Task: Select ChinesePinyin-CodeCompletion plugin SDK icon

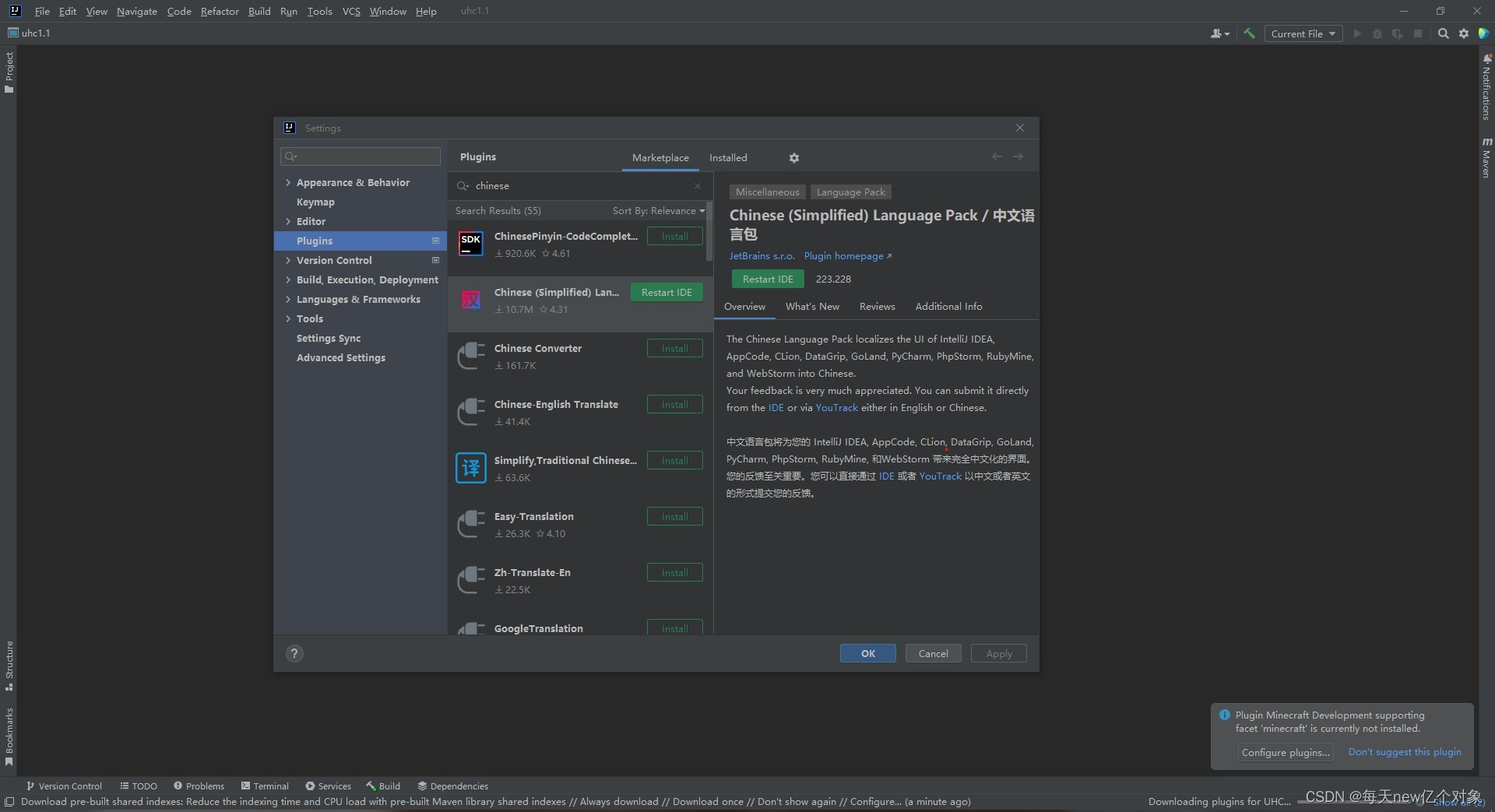Action: [x=471, y=244]
